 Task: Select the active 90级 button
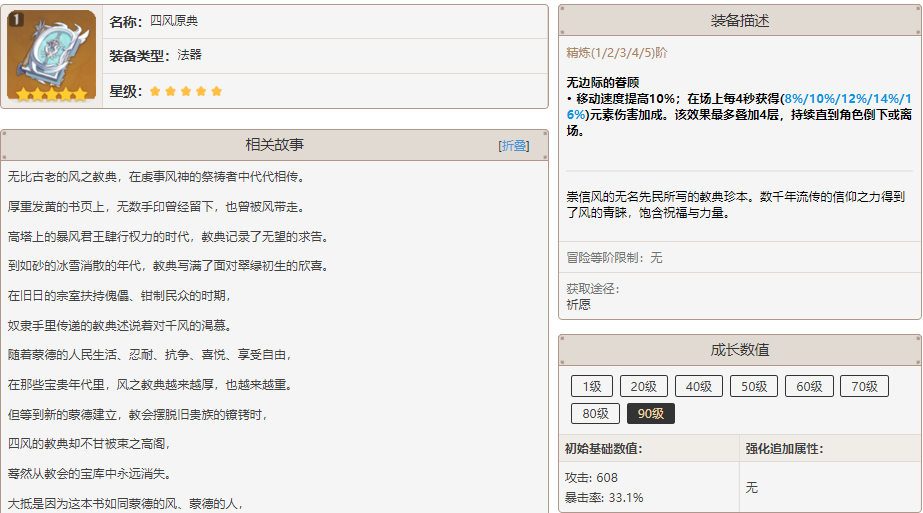(650, 413)
